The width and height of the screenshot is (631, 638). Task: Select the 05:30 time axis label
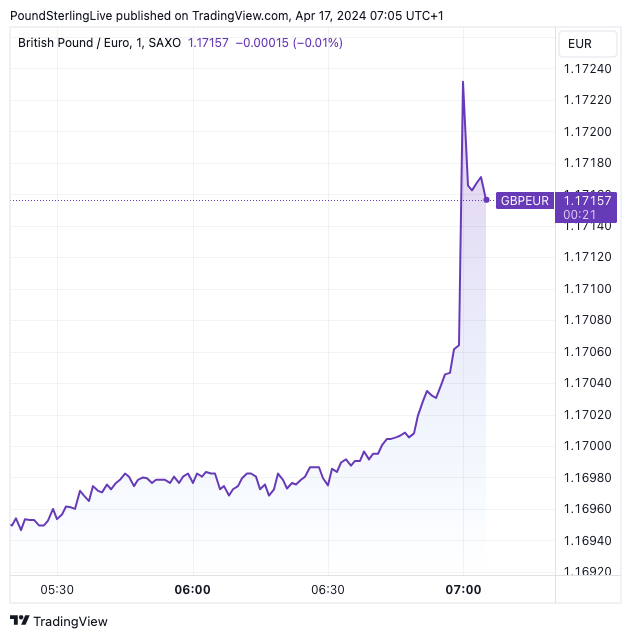pos(56,590)
